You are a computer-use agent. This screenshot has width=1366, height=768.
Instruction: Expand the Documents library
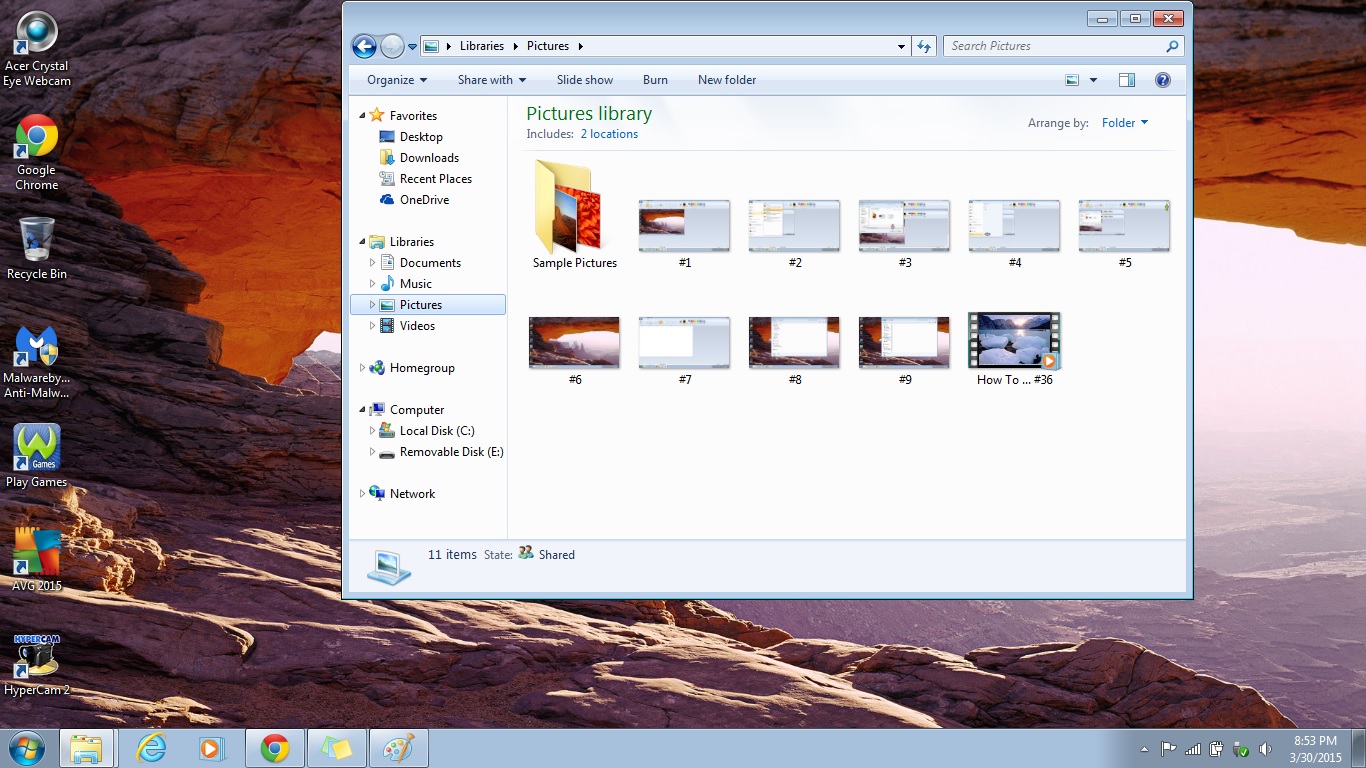[373, 263]
